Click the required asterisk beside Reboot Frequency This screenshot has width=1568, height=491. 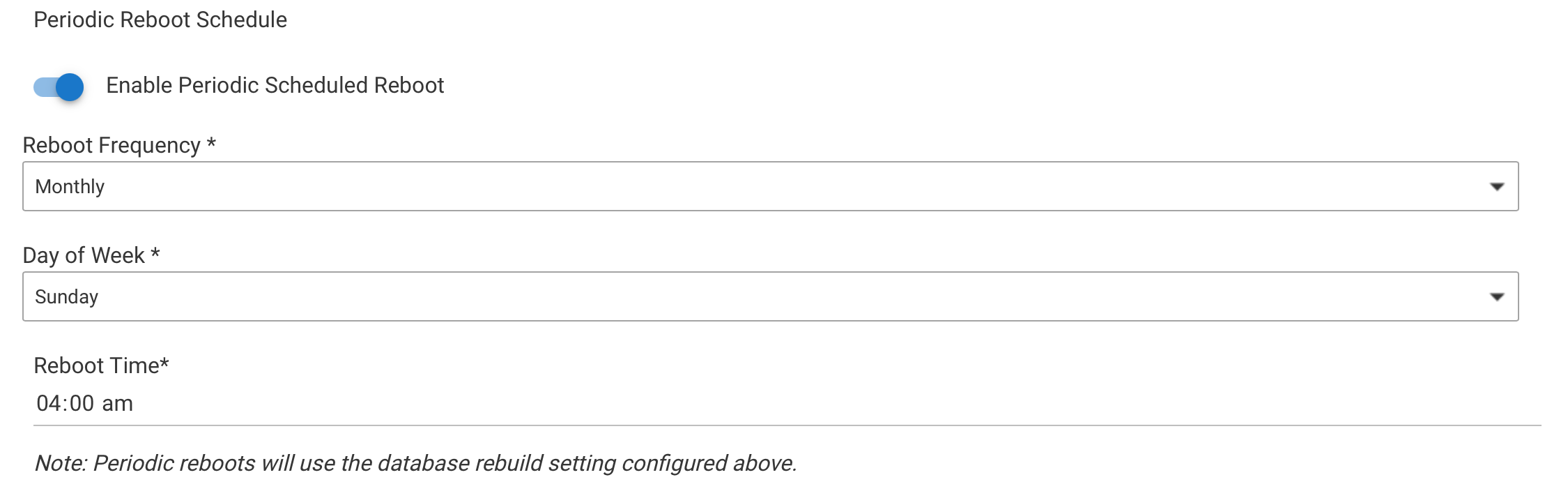coord(211,144)
